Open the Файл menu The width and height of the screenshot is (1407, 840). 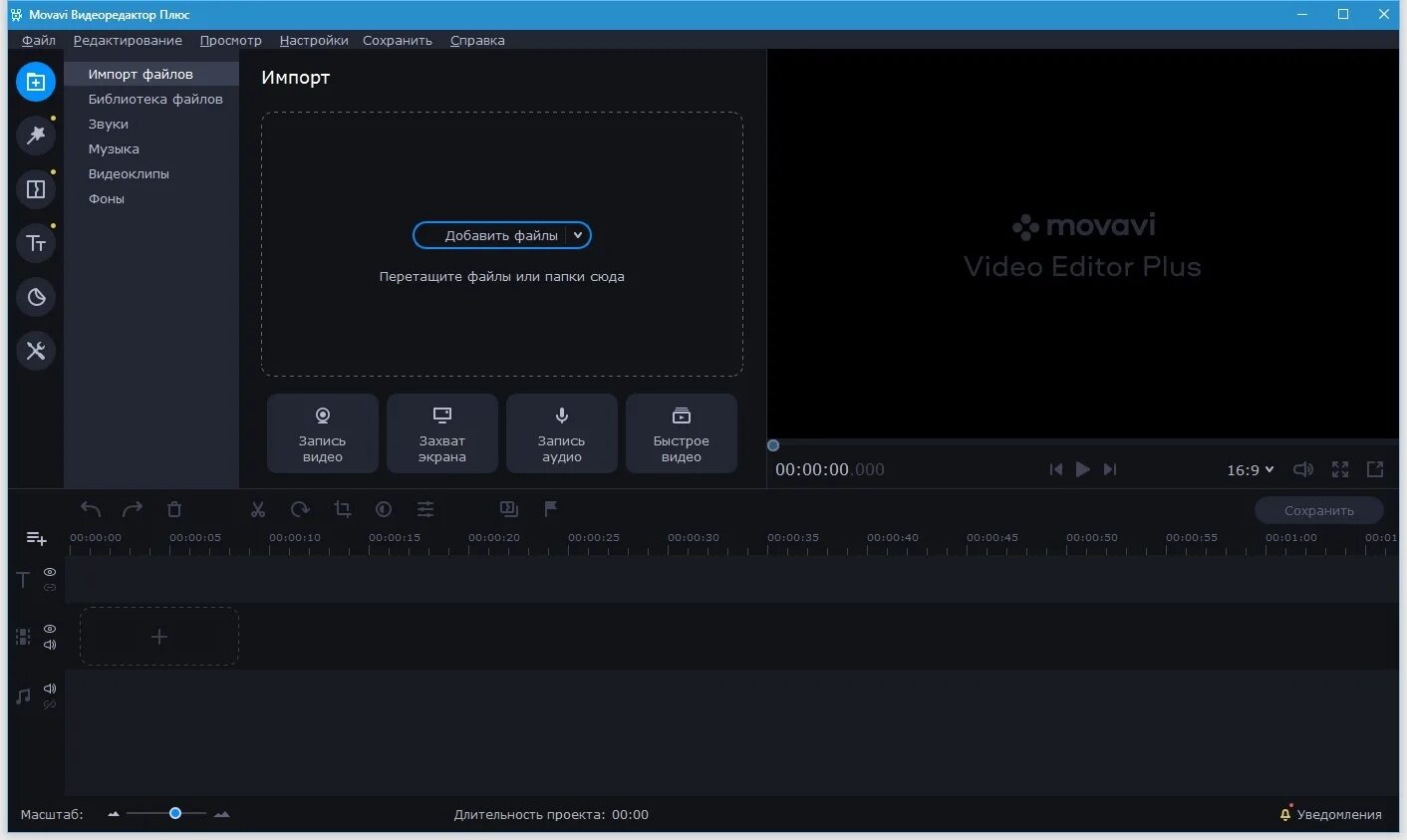click(x=39, y=40)
